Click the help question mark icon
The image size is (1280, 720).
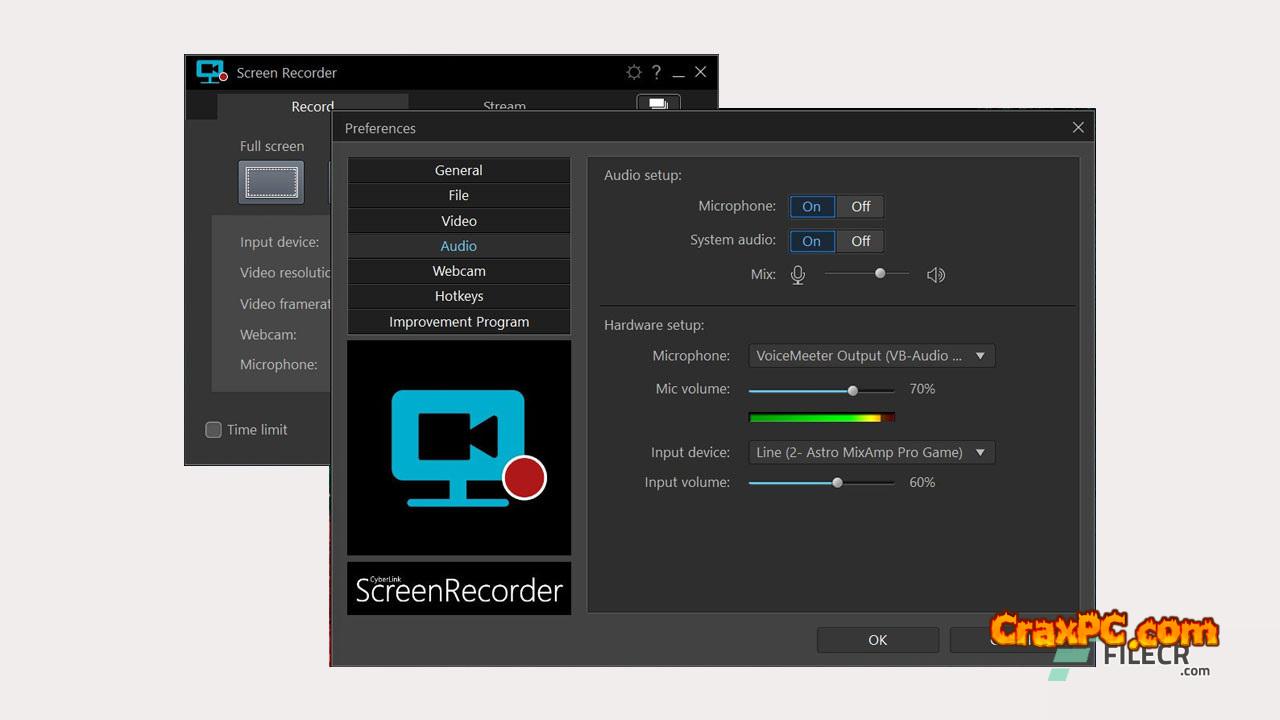[656, 72]
